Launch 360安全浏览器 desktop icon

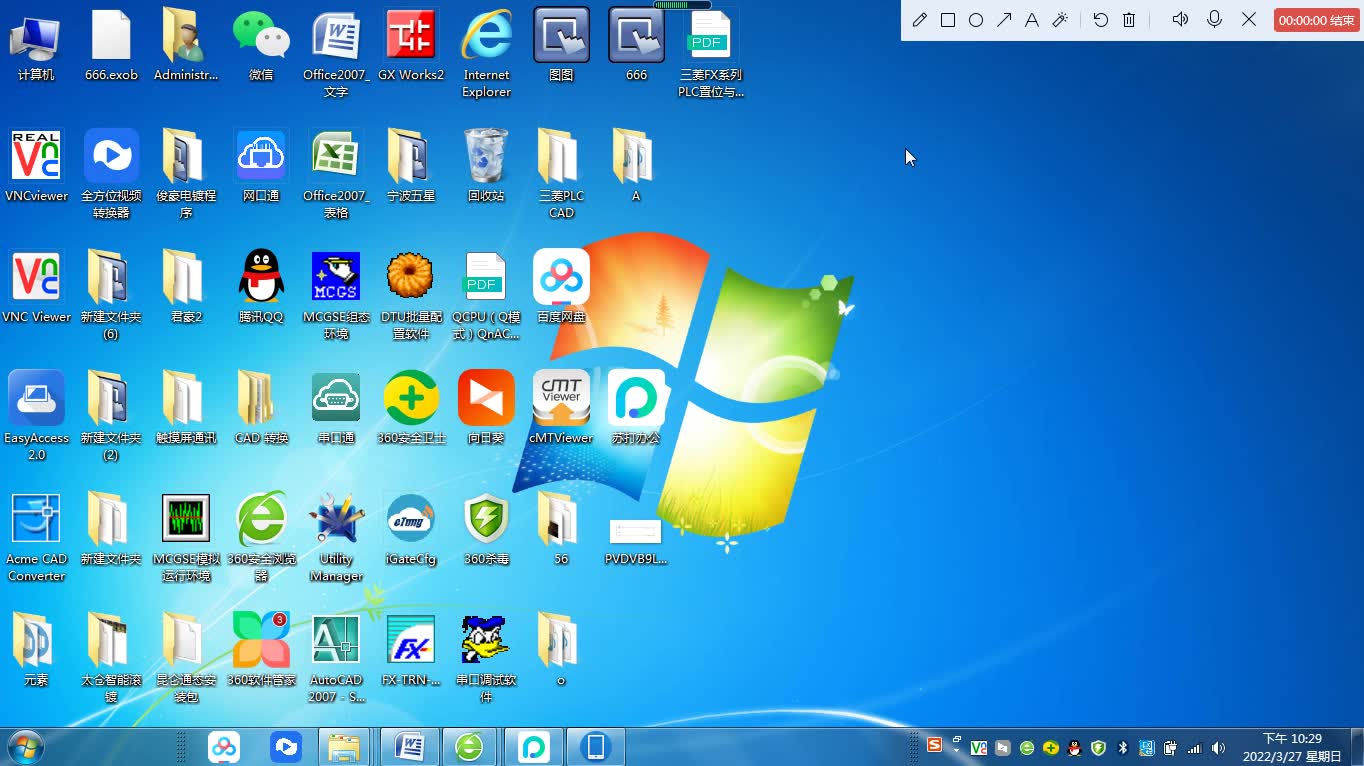[261, 537]
